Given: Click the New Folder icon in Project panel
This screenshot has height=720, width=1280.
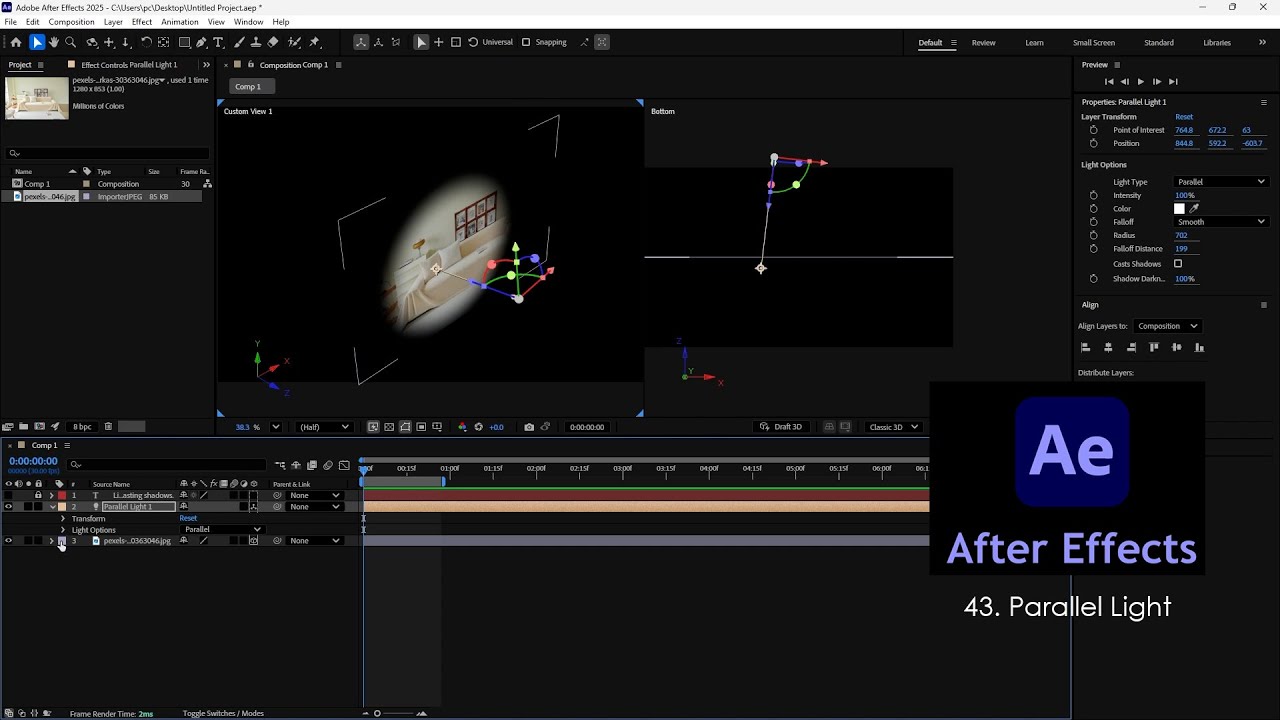Looking at the screenshot, I should [24, 427].
